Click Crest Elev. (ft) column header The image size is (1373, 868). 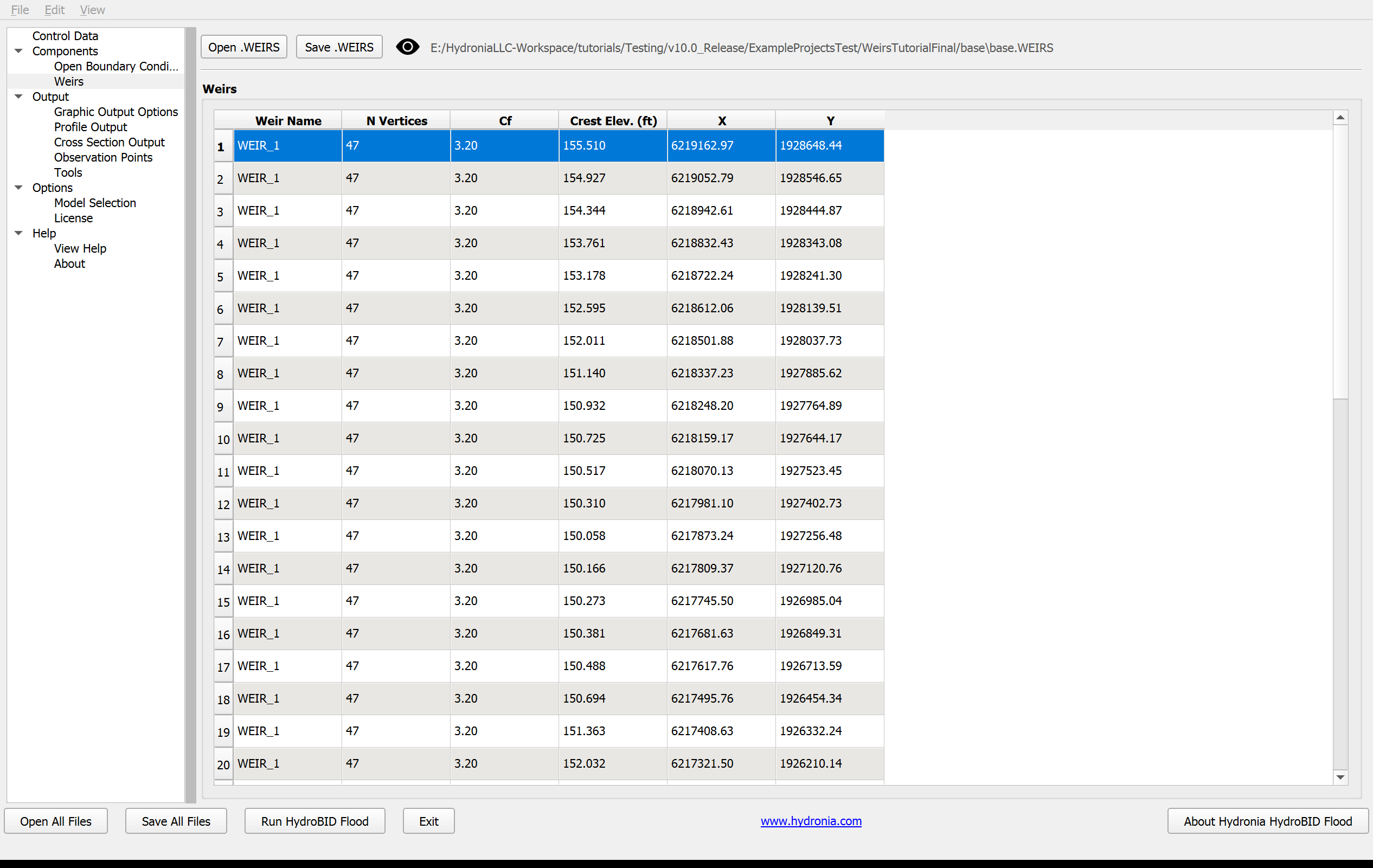click(x=613, y=120)
